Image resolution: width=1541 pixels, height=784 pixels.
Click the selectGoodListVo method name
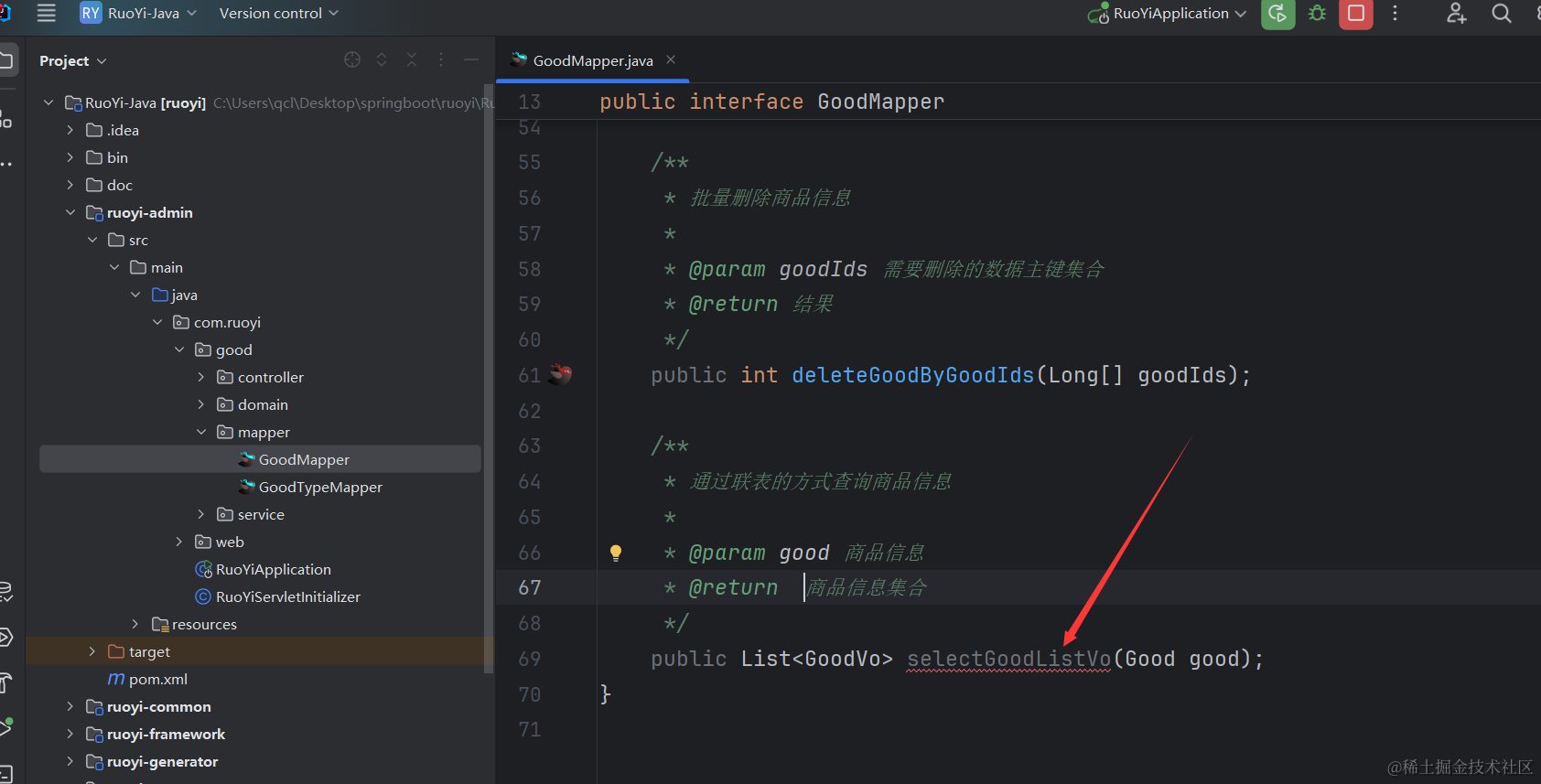click(1008, 659)
